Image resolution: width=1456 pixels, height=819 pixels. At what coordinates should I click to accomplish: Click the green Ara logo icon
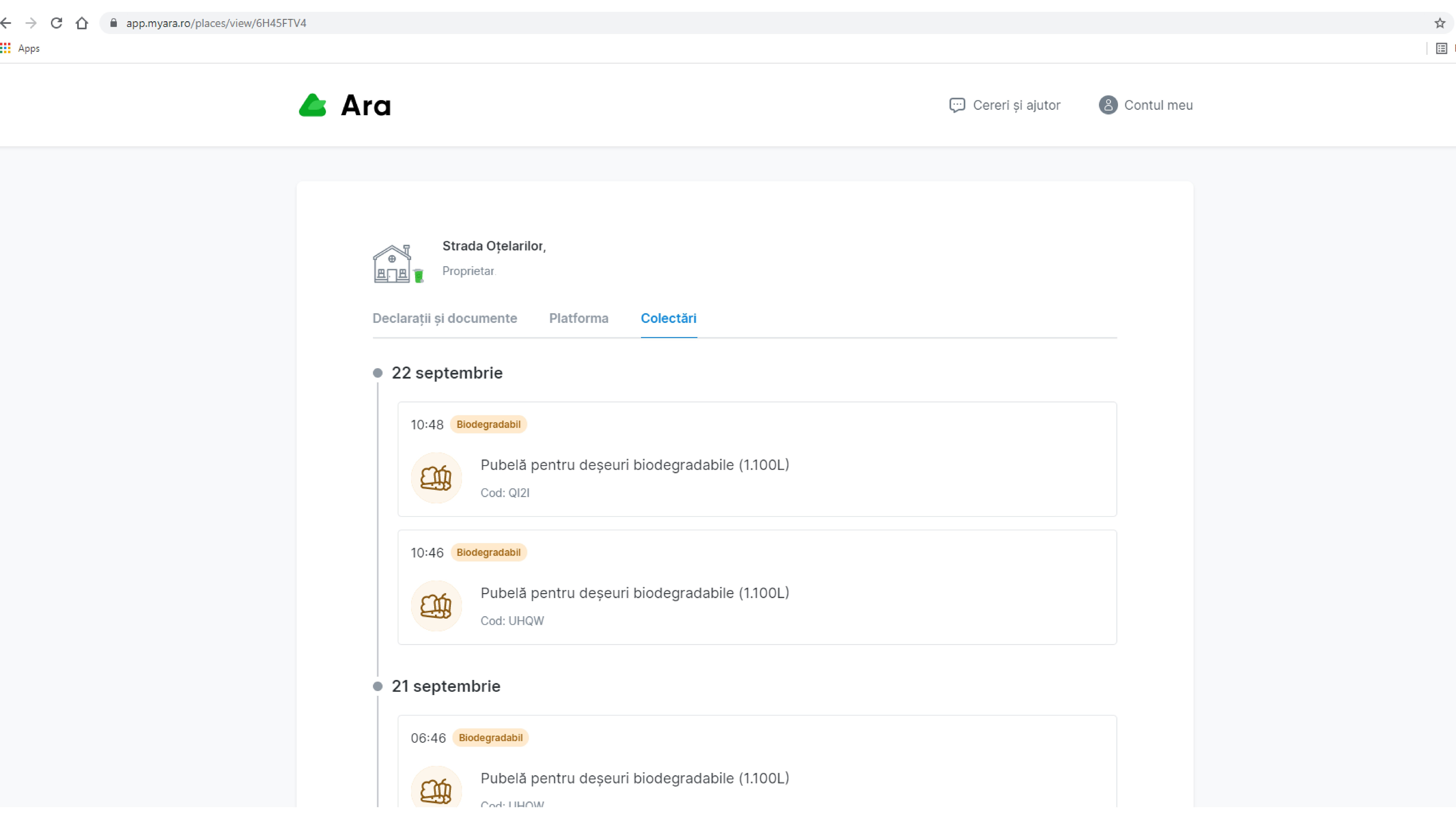point(312,105)
